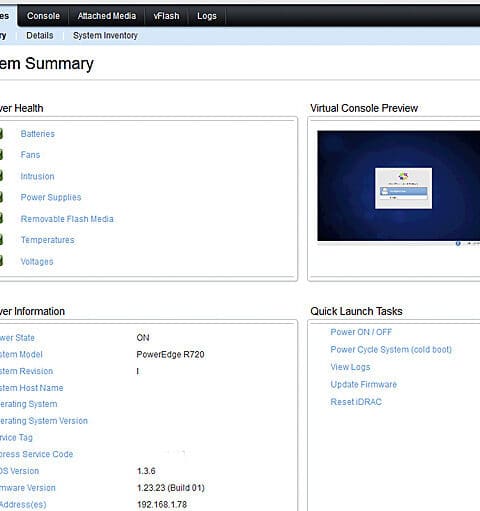
Task: Open Removable Flash Media status
Action: [x=67, y=219]
